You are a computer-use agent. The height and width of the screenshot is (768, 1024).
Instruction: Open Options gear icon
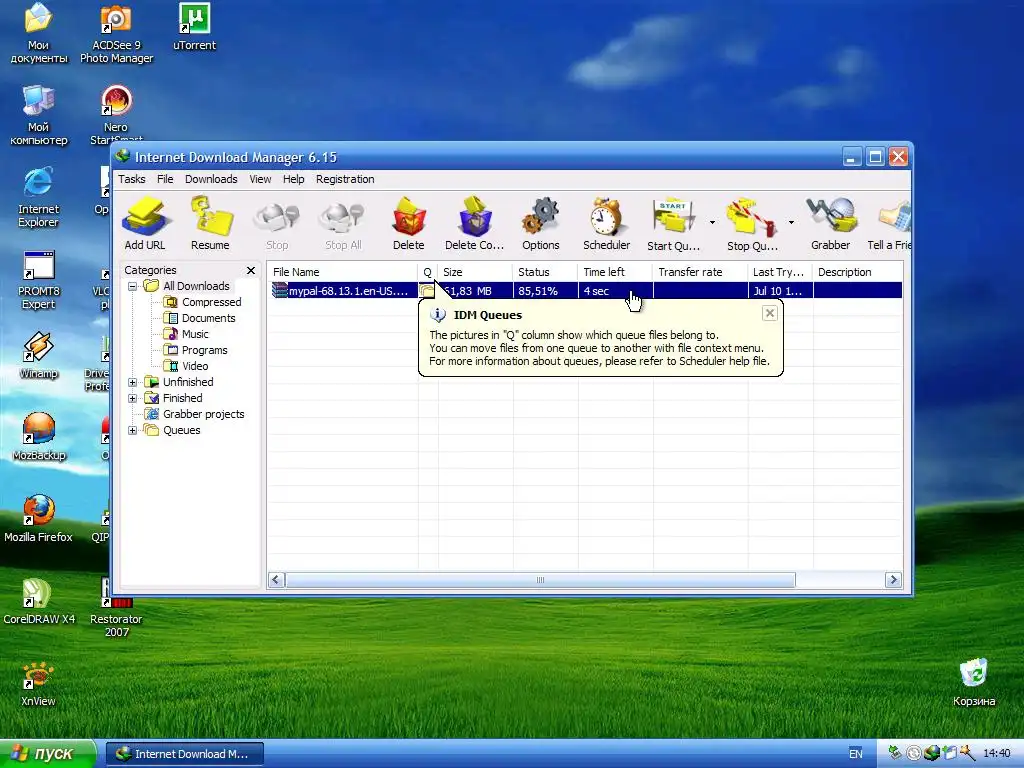(x=541, y=224)
